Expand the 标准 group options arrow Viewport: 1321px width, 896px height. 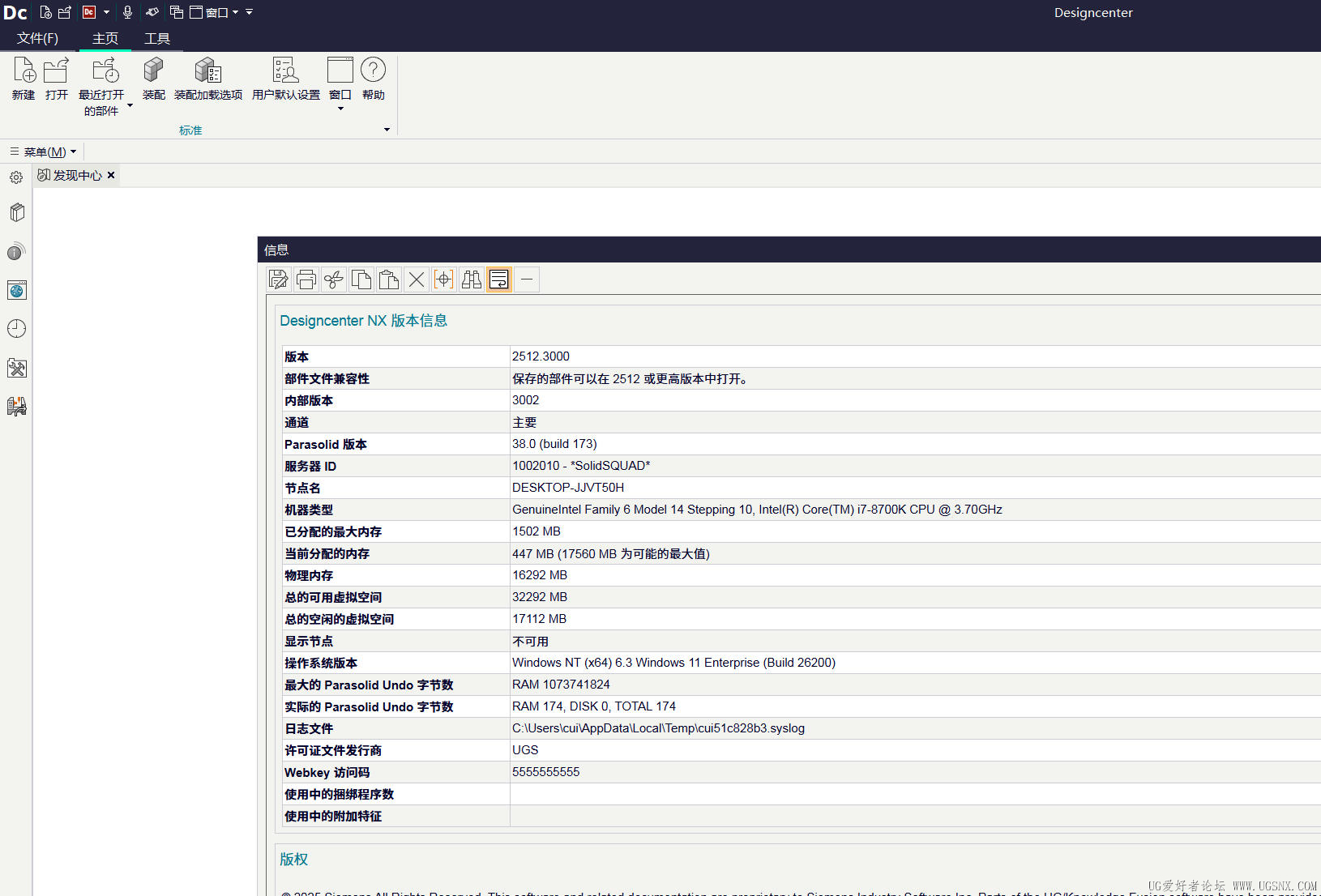point(387,130)
